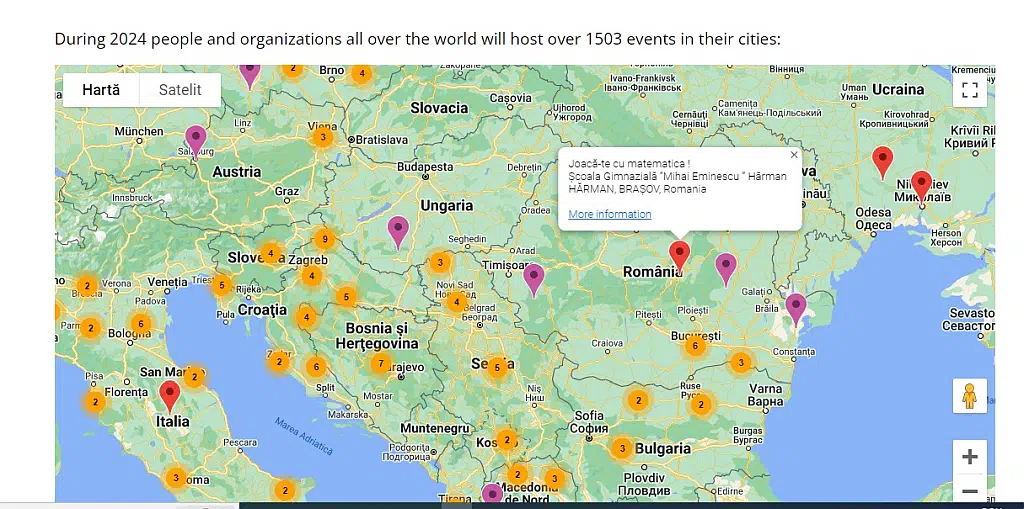The image size is (1024, 509).
Task: Switch map to Hartă view
Action: click(x=101, y=90)
